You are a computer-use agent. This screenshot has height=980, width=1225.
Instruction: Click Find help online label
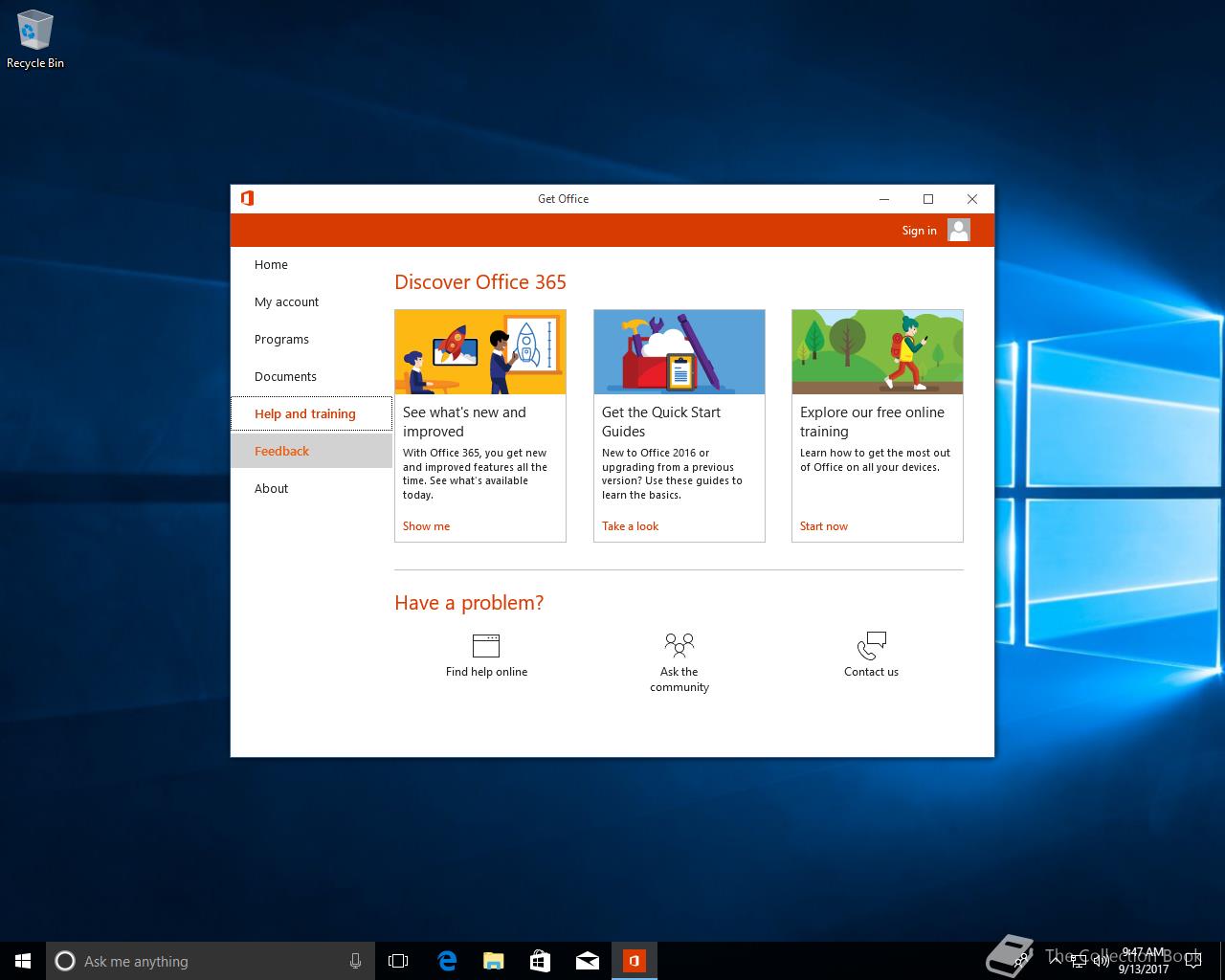coord(486,671)
